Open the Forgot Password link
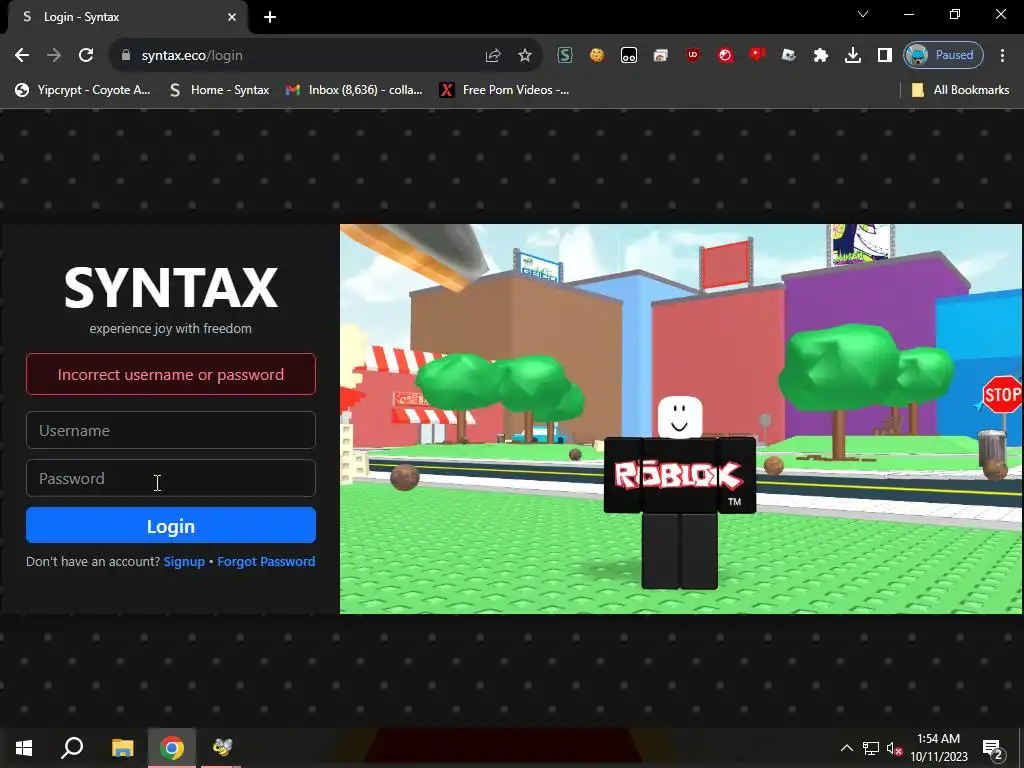The width and height of the screenshot is (1024, 768). [266, 562]
